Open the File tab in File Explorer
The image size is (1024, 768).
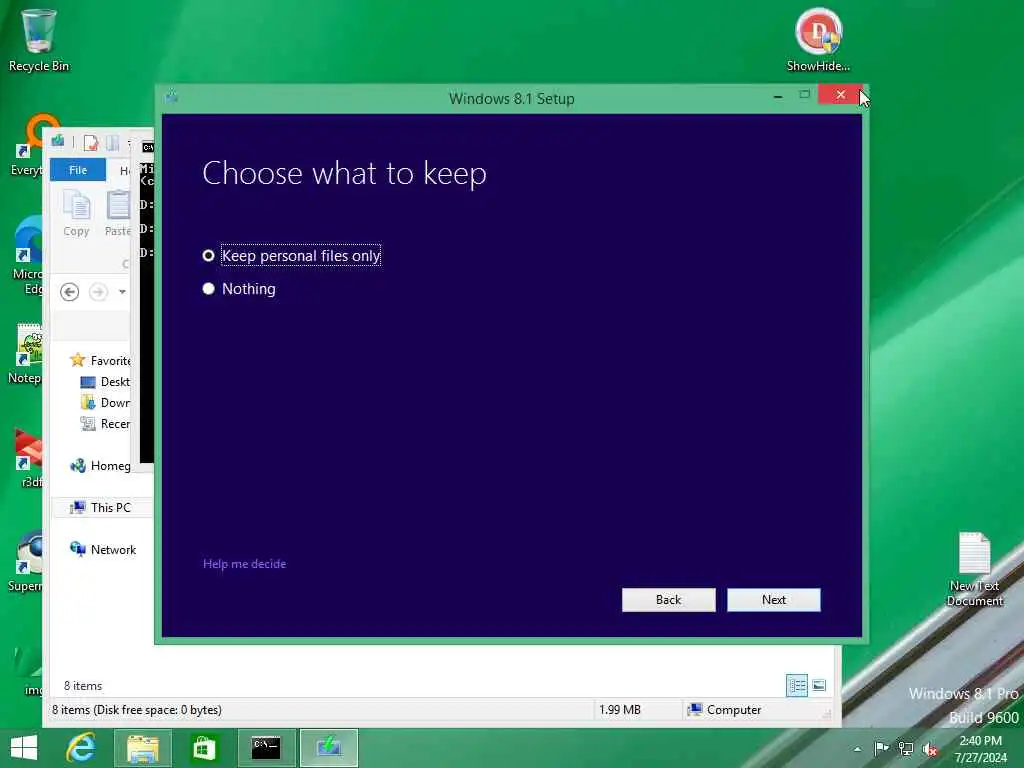pyautogui.click(x=78, y=170)
